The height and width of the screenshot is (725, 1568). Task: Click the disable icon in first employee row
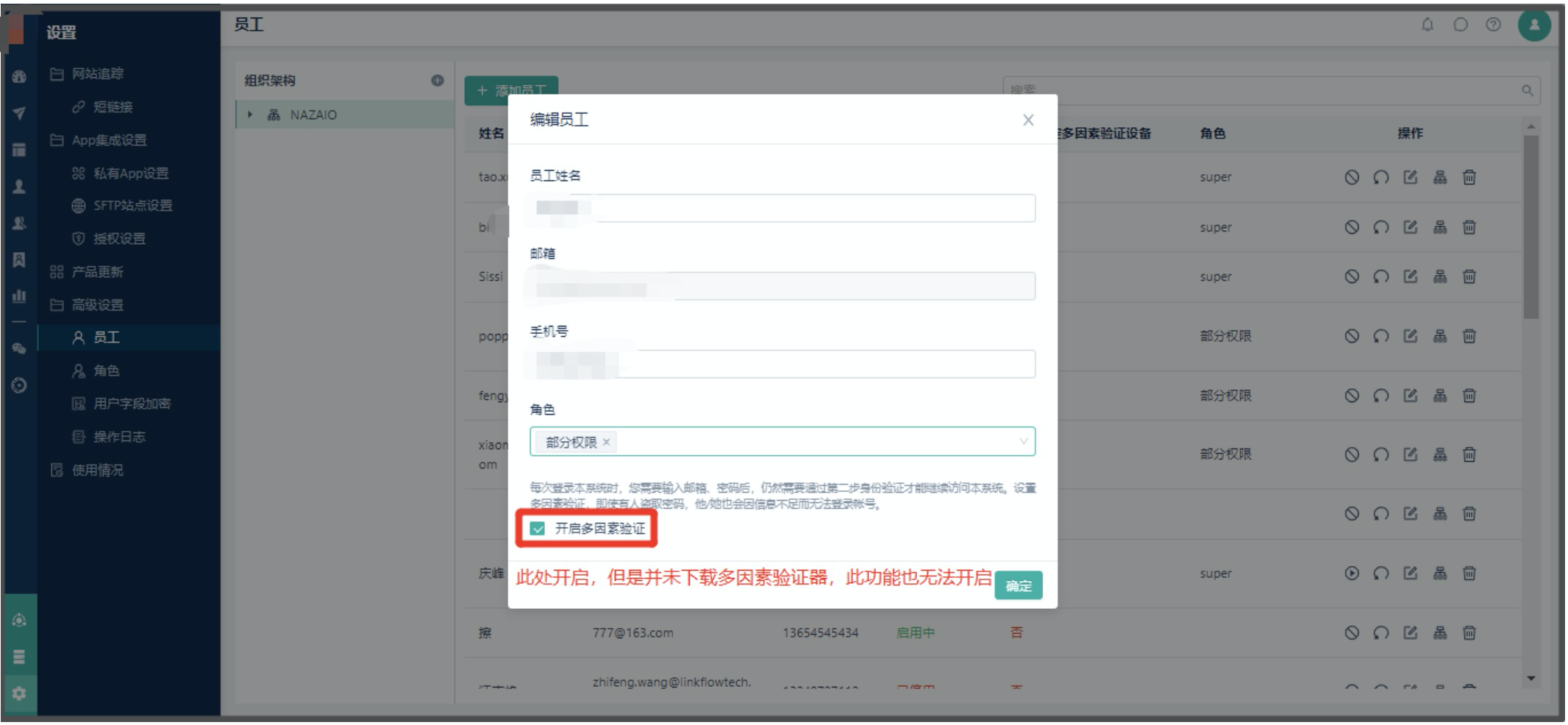coord(1352,177)
